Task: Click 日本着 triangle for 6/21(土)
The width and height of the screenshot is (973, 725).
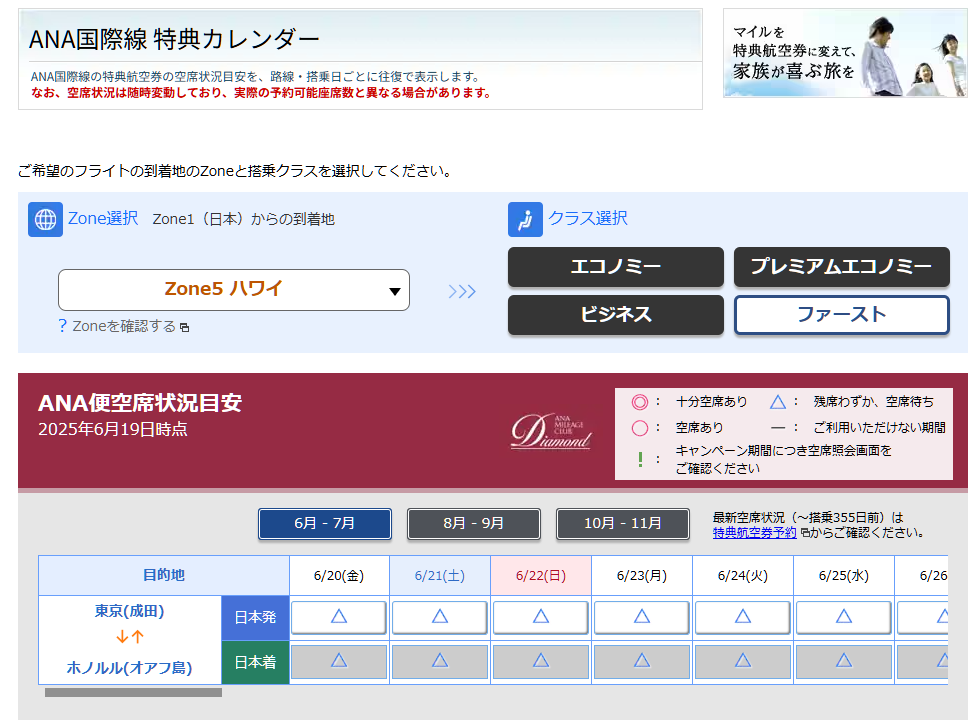Action: (x=440, y=661)
